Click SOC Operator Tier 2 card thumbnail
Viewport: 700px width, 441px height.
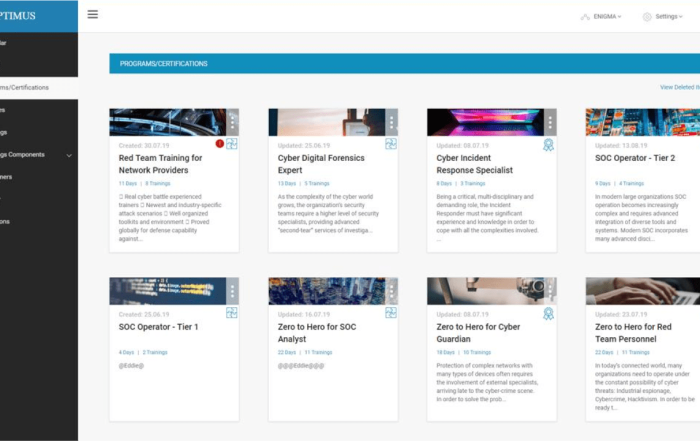coord(643,122)
